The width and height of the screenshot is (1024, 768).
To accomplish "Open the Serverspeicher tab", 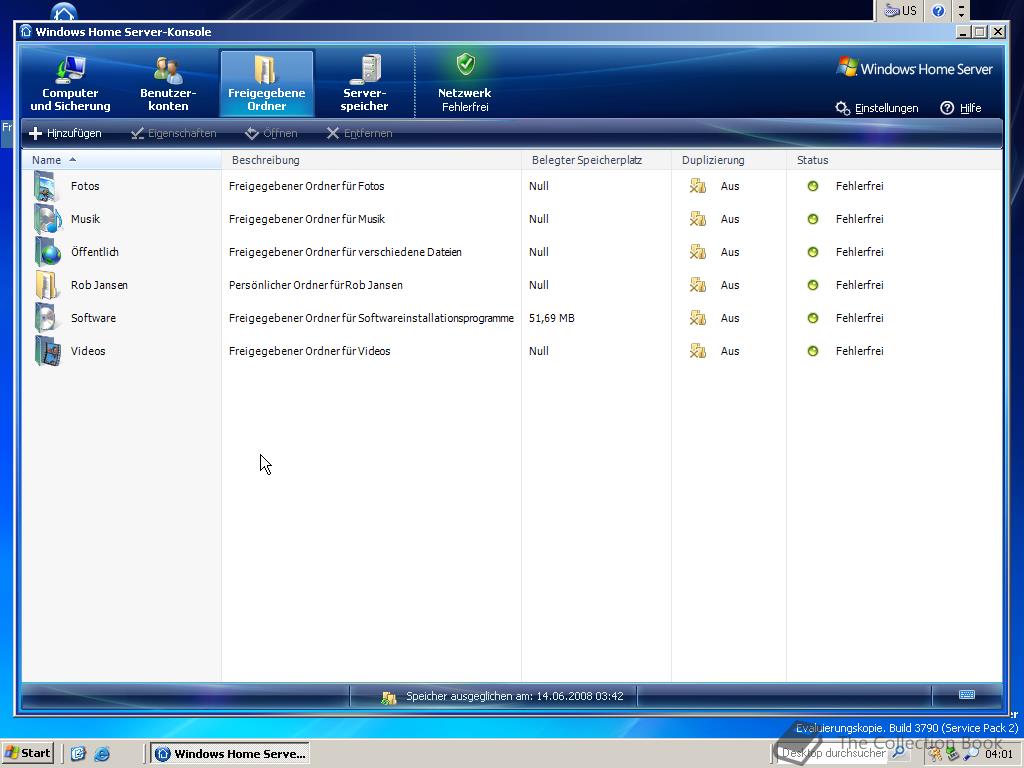I will click(364, 84).
